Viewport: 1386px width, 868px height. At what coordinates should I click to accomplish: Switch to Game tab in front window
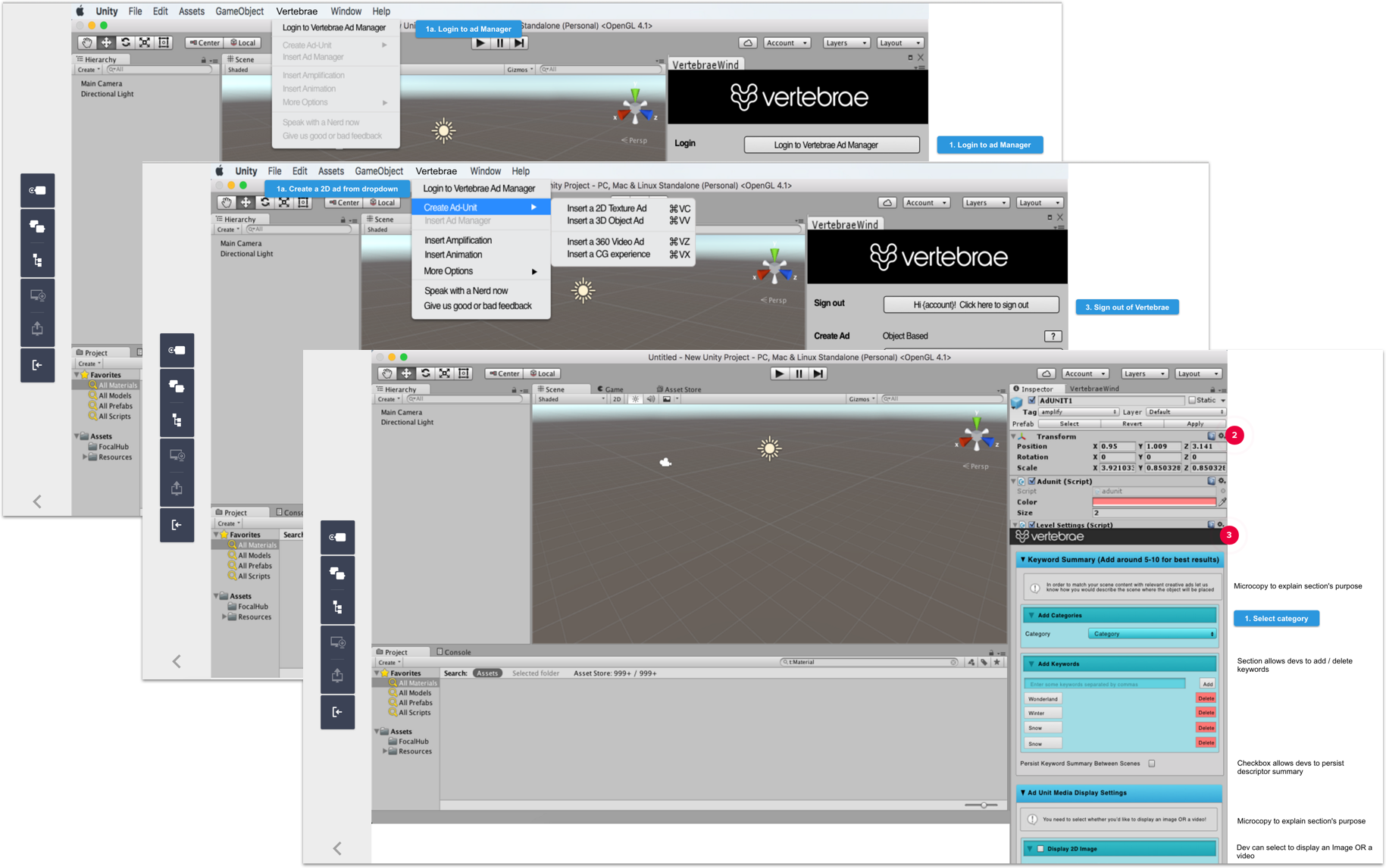click(611, 389)
